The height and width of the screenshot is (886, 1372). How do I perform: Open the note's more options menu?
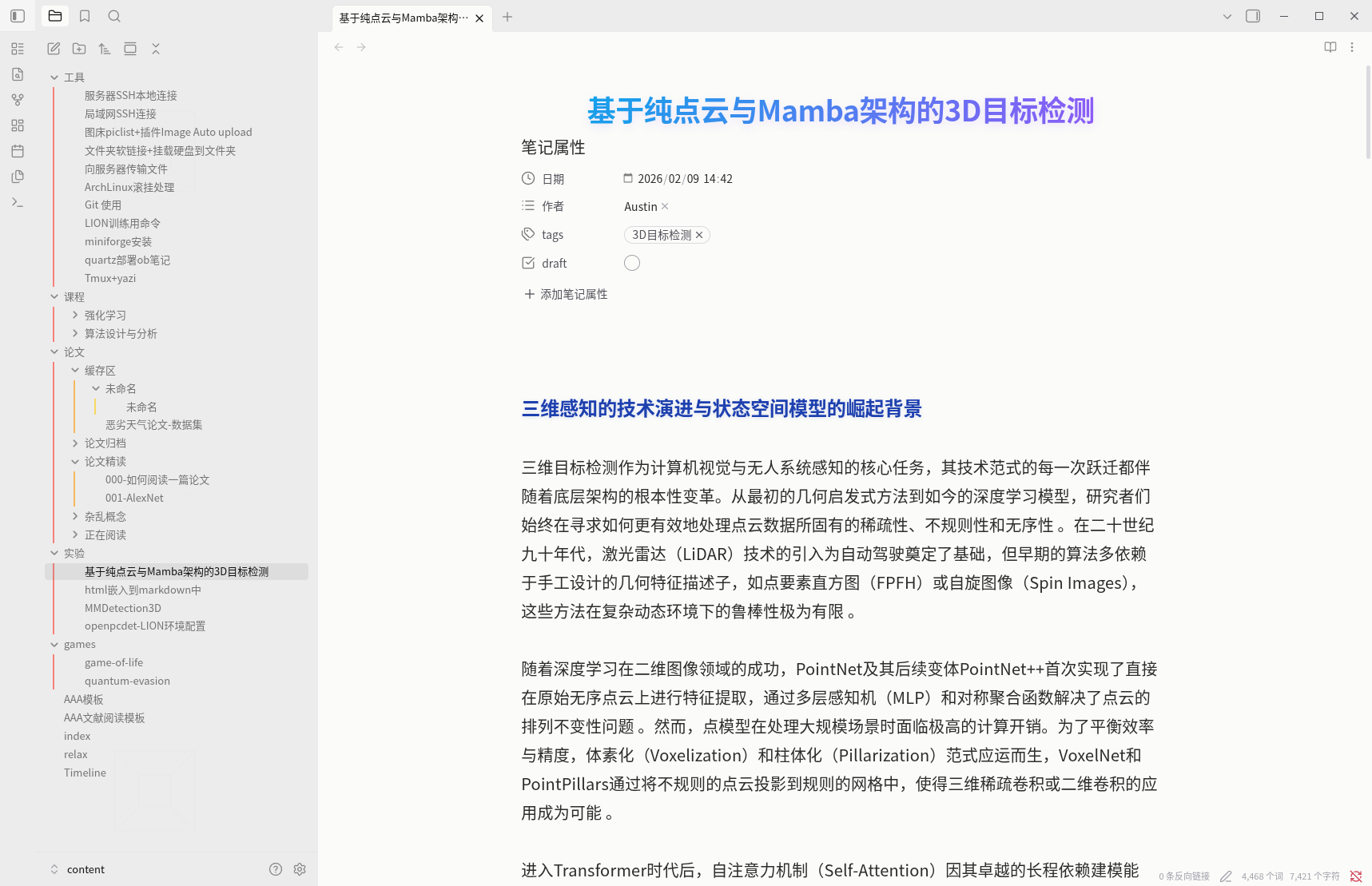(1352, 47)
